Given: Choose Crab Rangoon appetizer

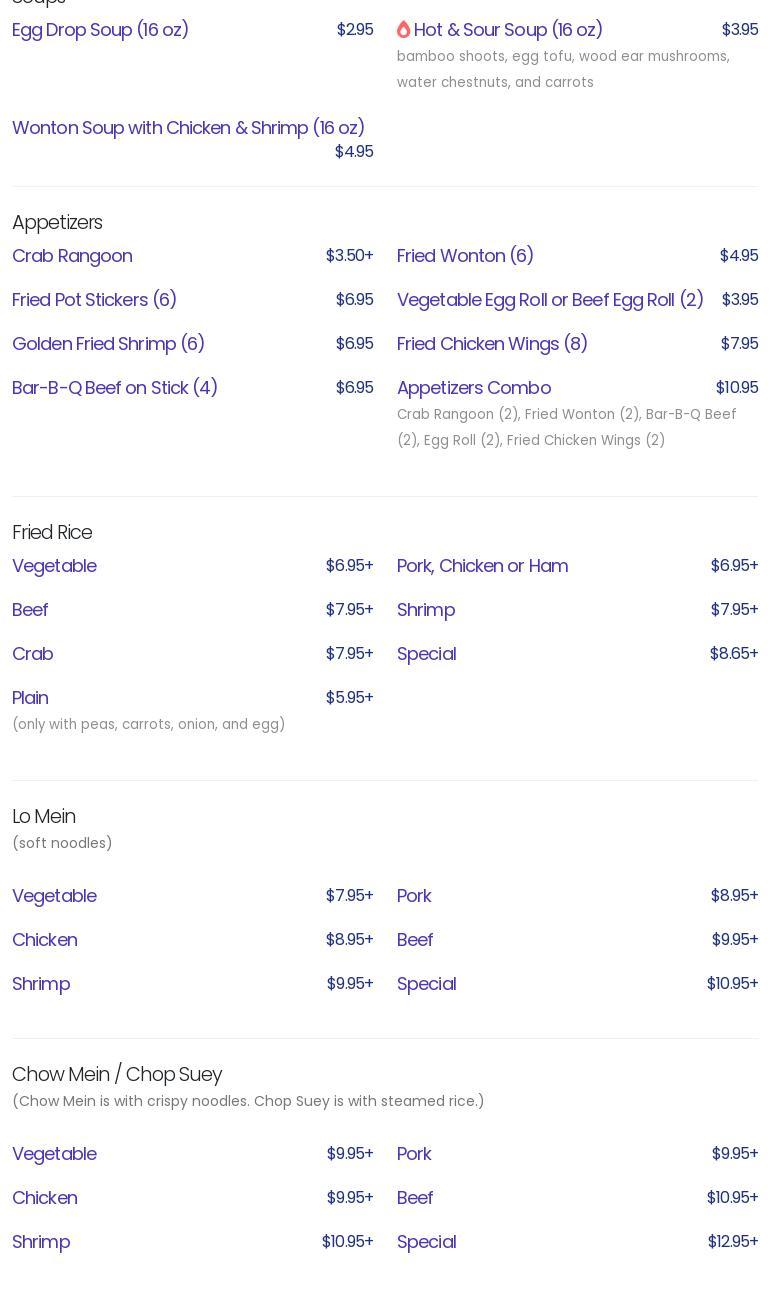Looking at the screenshot, I should point(72,256).
